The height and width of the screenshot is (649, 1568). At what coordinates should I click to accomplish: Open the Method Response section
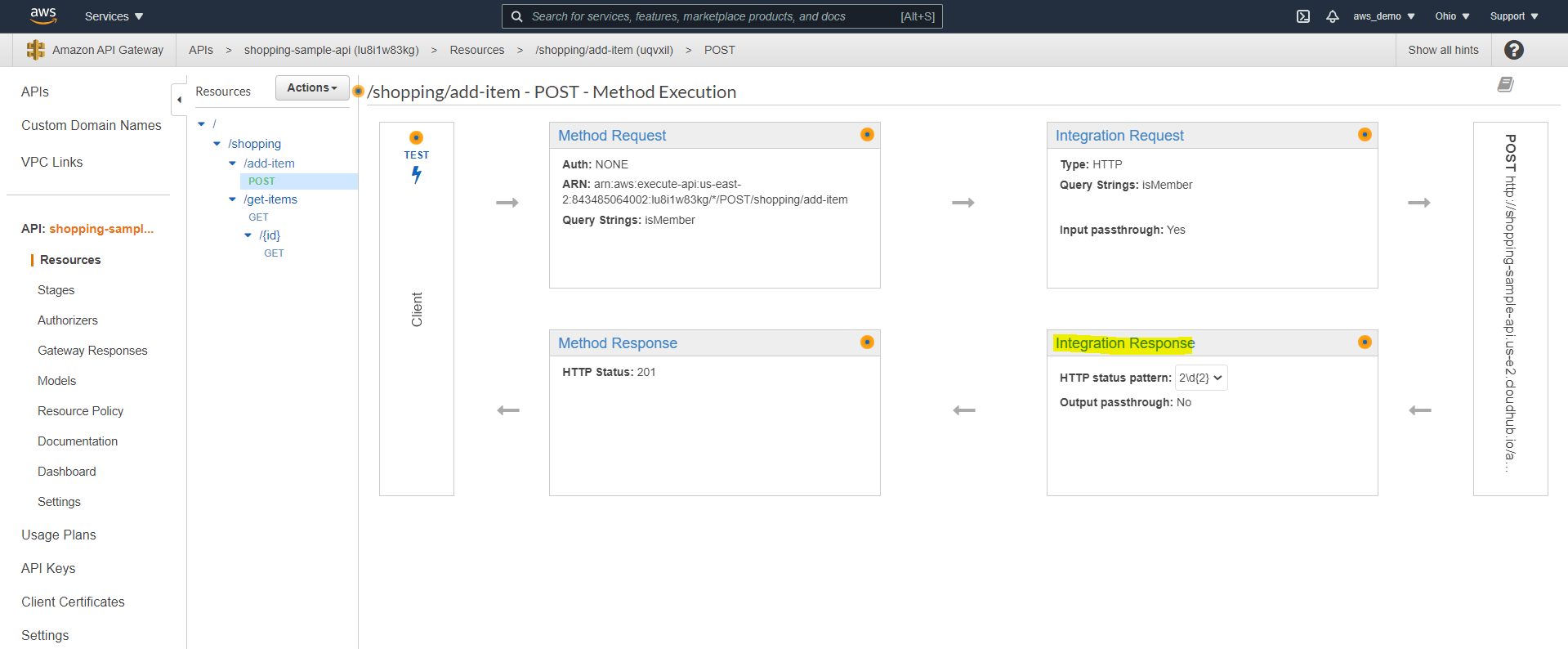coord(618,343)
